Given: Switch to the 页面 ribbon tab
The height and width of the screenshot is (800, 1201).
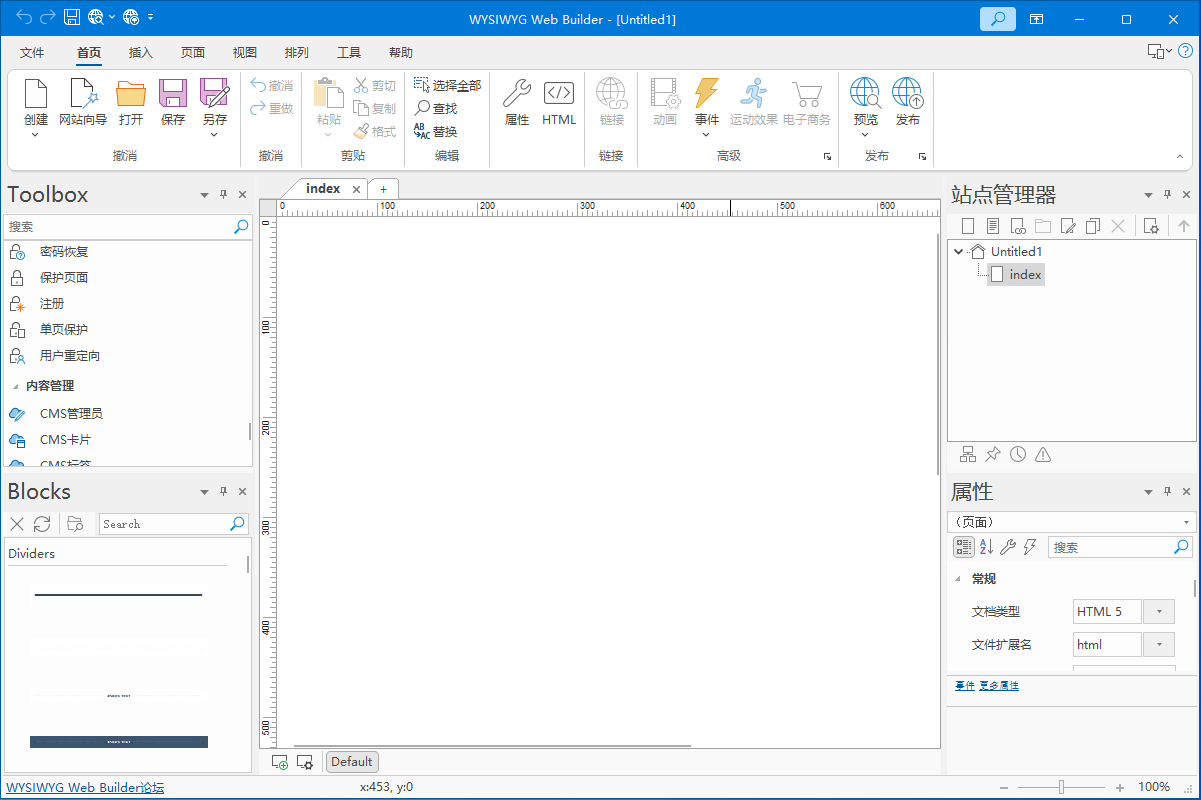Looking at the screenshot, I should tap(193, 53).
